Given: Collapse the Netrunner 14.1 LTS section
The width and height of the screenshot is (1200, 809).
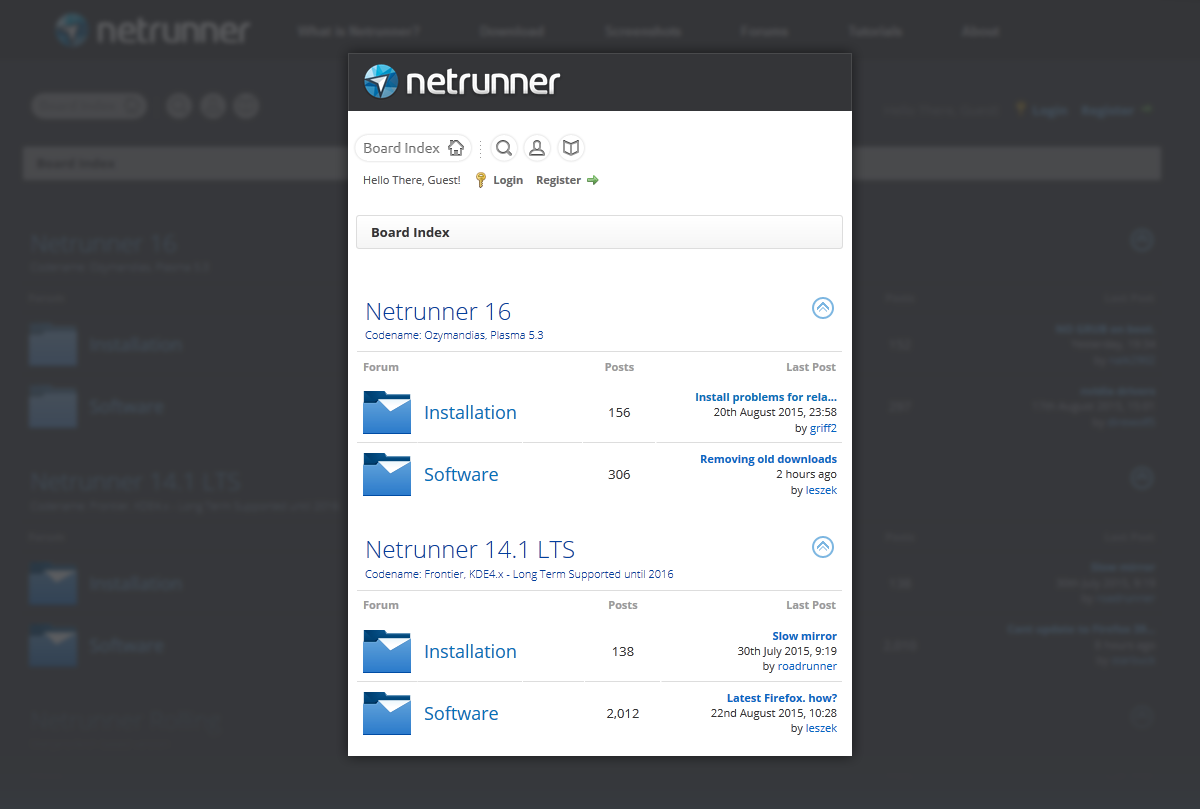Looking at the screenshot, I should point(822,546).
